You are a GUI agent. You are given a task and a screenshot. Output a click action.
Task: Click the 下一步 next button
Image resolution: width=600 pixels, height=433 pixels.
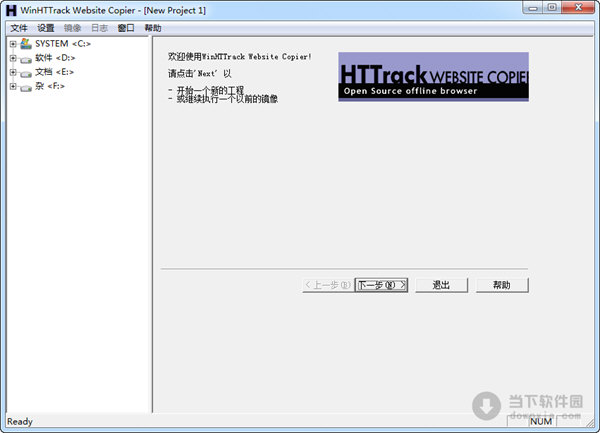point(381,285)
